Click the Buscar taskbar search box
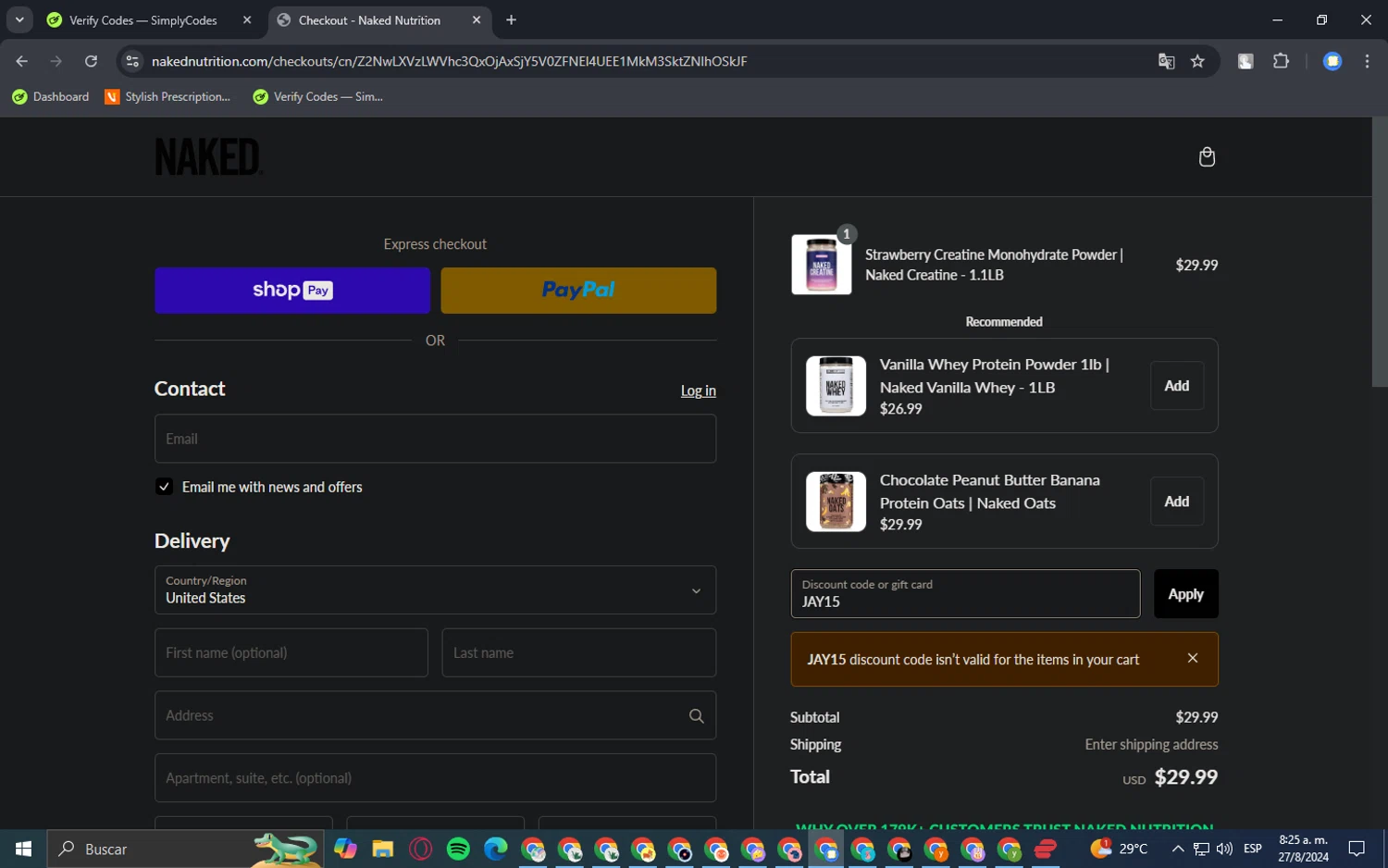Image resolution: width=1388 pixels, height=868 pixels. pos(185,849)
